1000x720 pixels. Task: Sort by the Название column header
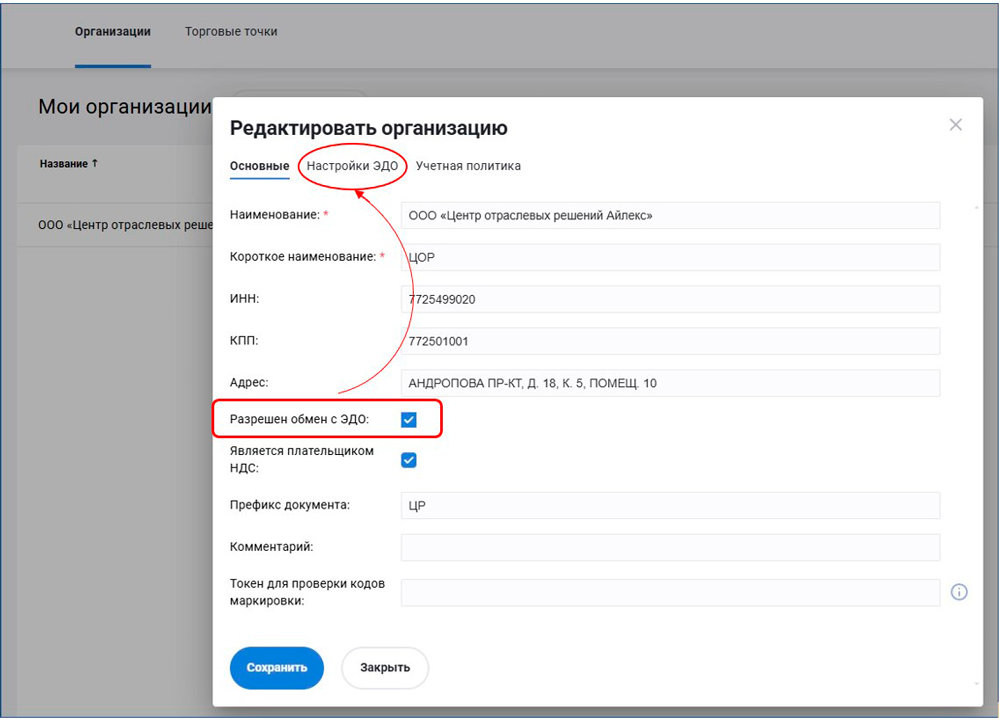68,163
